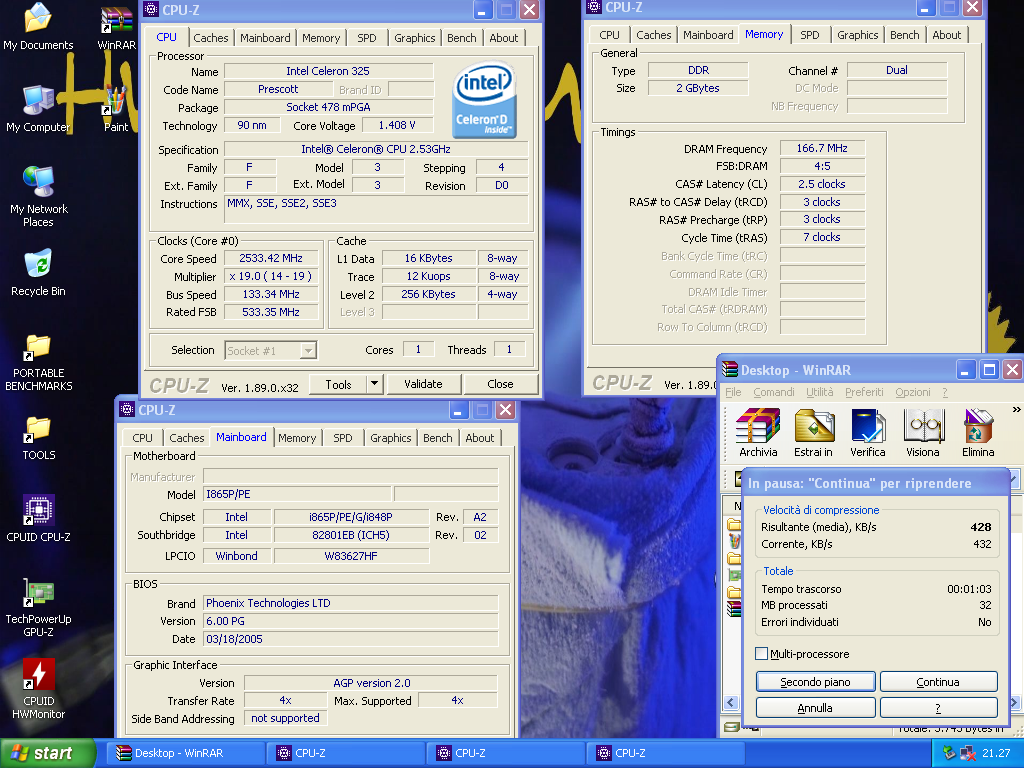
Task: Open the WinRAR Preferiti menu
Action: click(x=864, y=392)
